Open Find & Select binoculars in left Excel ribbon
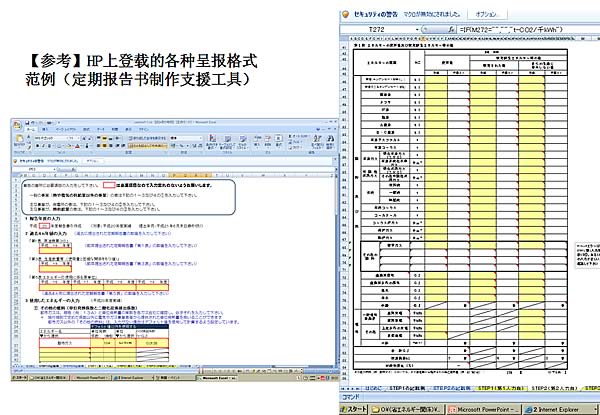This screenshot has width=600, height=415. pyautogui.click(x=330, y=141)
